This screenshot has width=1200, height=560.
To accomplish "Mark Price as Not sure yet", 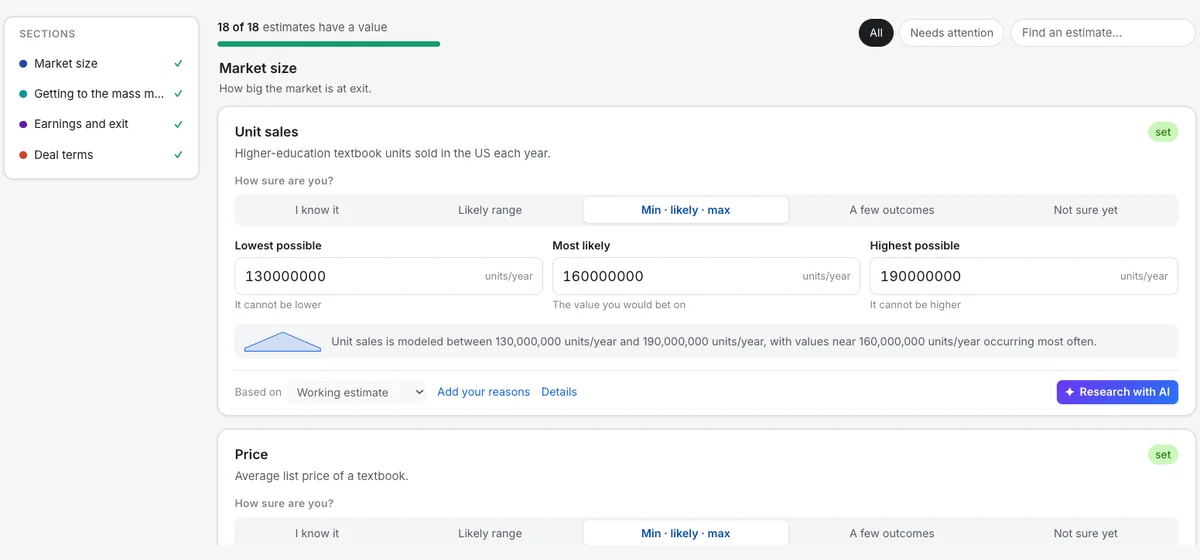I will pos(1086,533).
